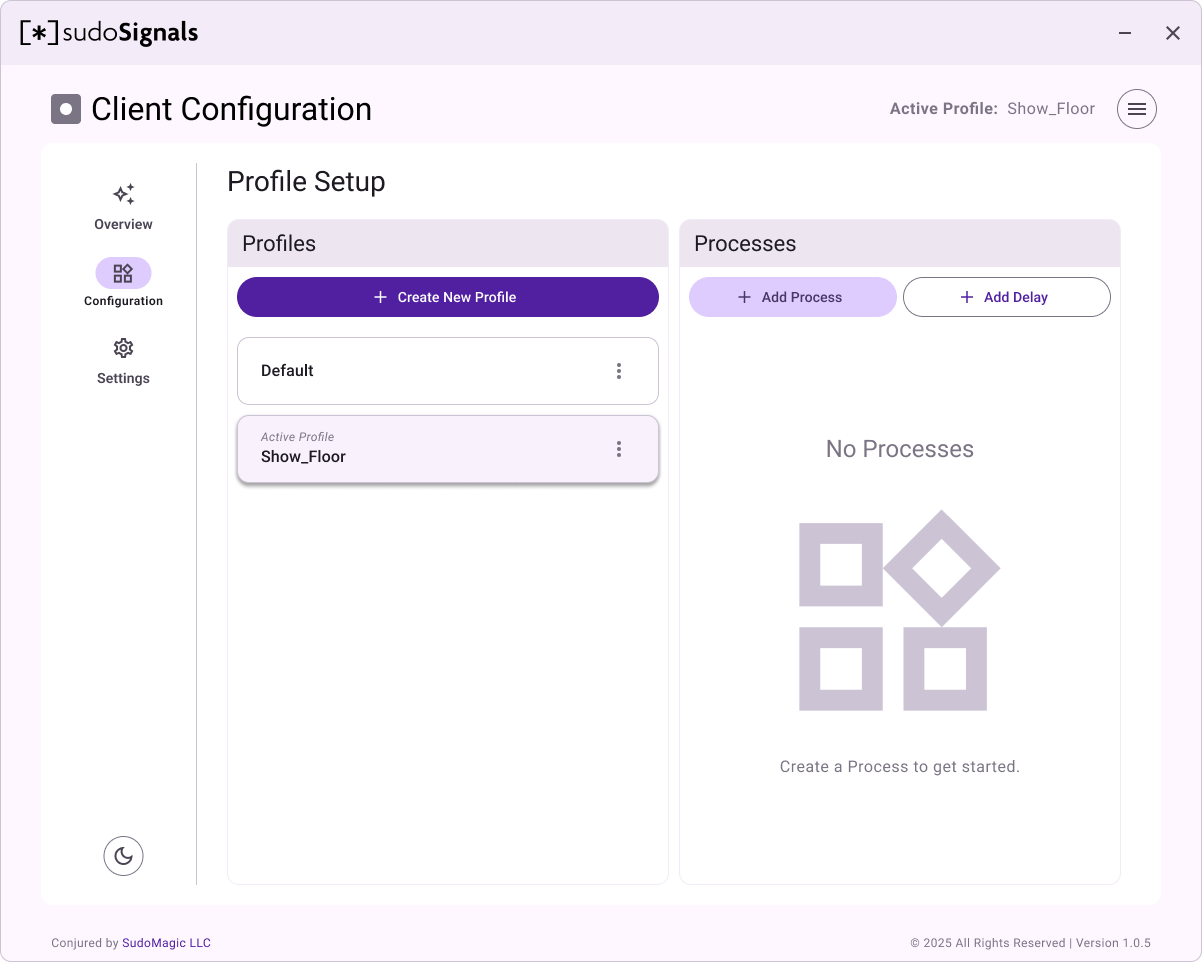Open the Show_Floor profile options menu
This screenshot has width=1202, height=962.
pos(619,449)
